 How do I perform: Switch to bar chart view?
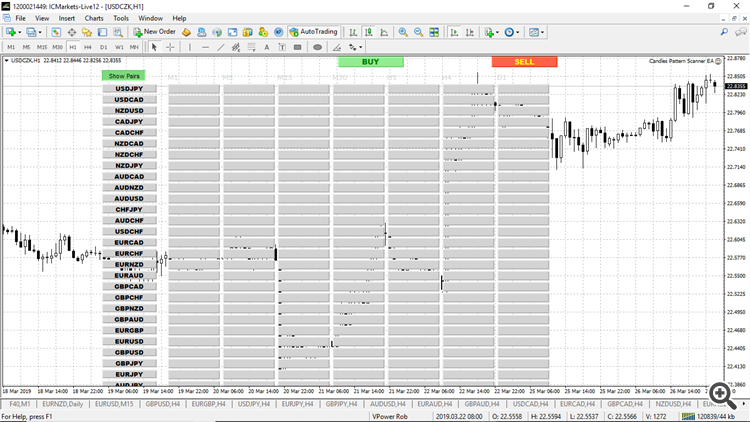353,32
